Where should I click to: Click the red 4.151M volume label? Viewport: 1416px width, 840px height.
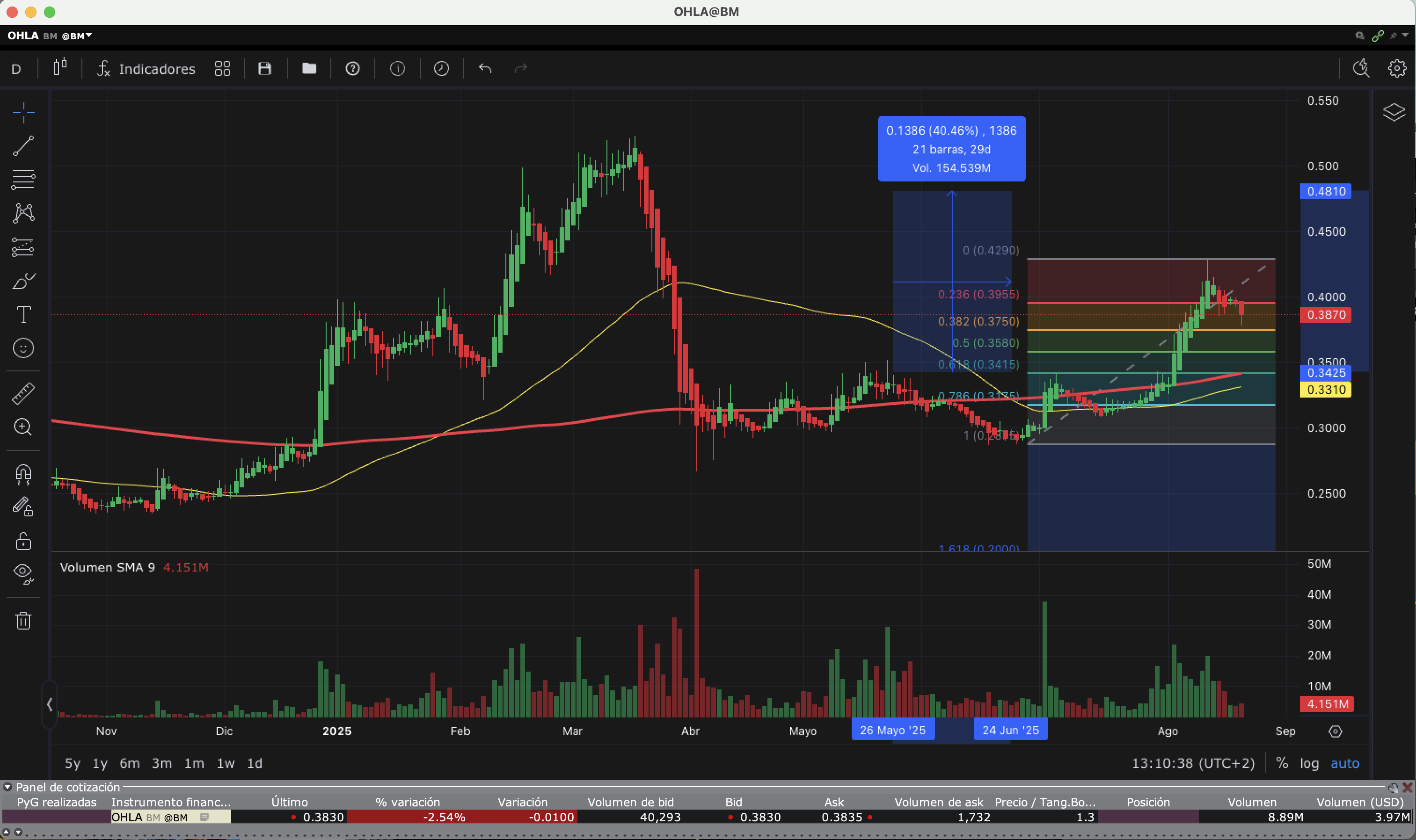[1327, 704]
